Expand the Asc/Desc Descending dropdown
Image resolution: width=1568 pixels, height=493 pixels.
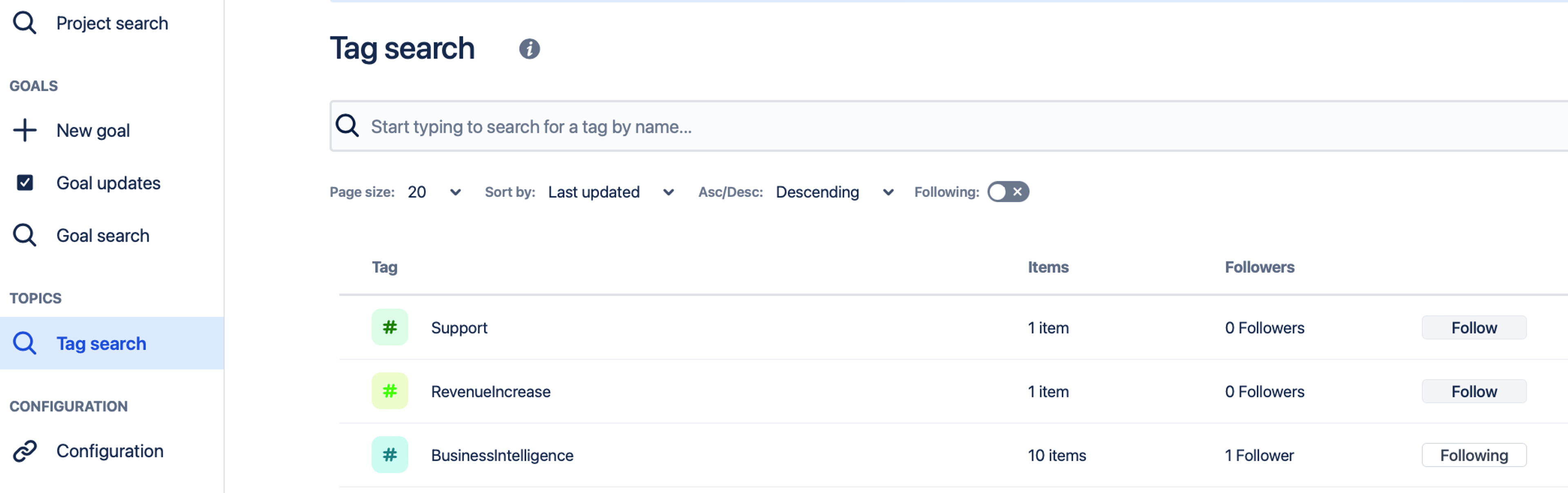[834, 192]
